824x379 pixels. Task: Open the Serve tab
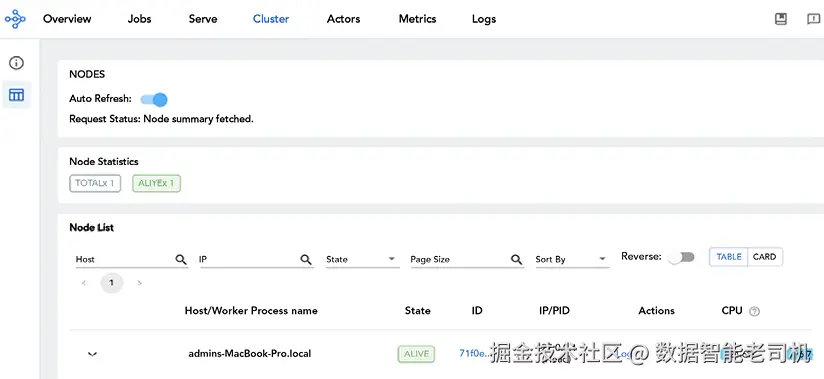203,19
